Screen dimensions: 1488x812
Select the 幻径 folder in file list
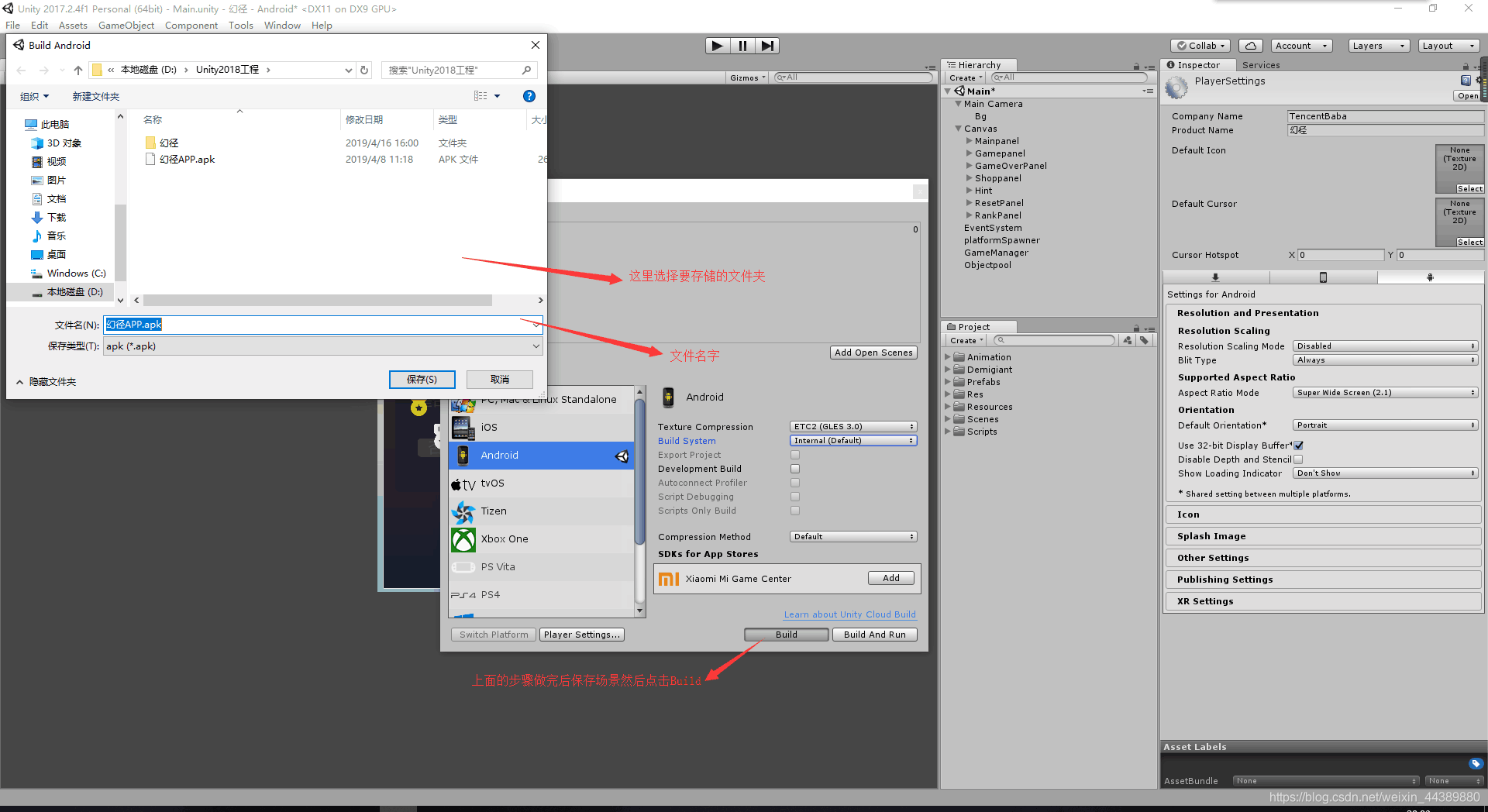coord(162,143)
